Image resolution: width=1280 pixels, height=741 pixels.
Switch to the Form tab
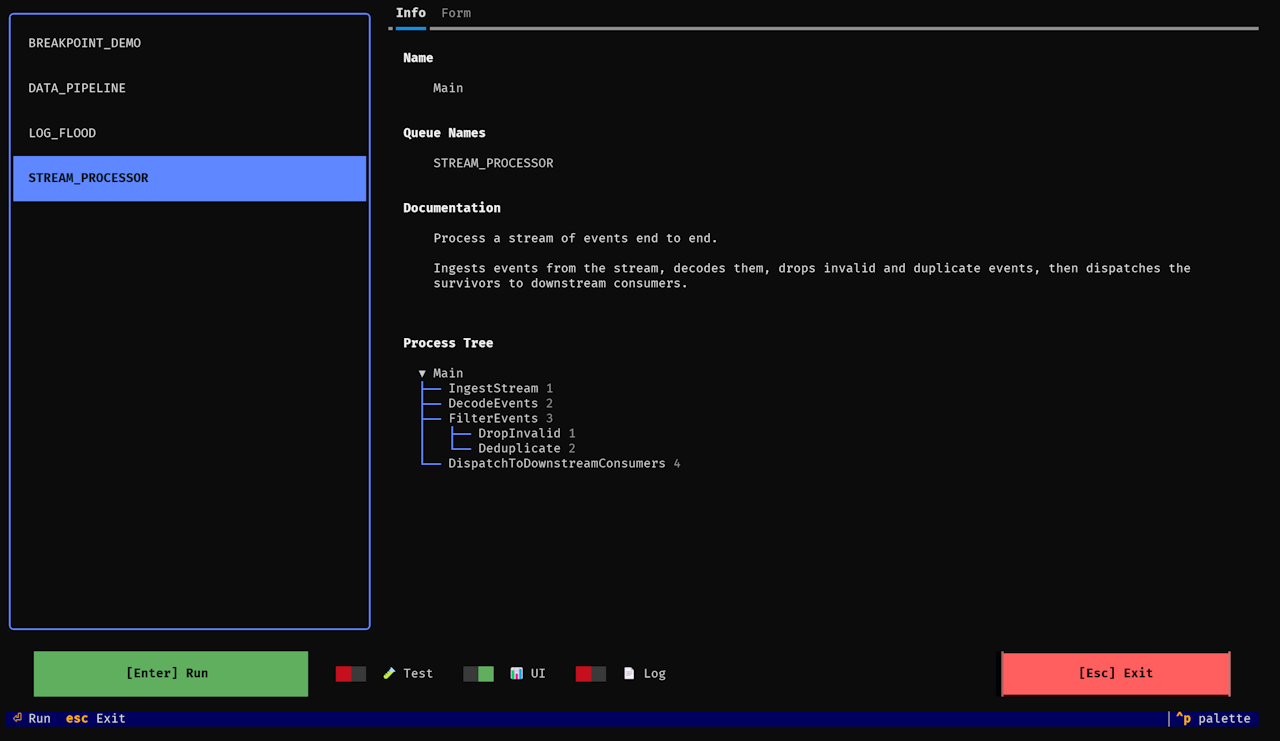[456, 13]
